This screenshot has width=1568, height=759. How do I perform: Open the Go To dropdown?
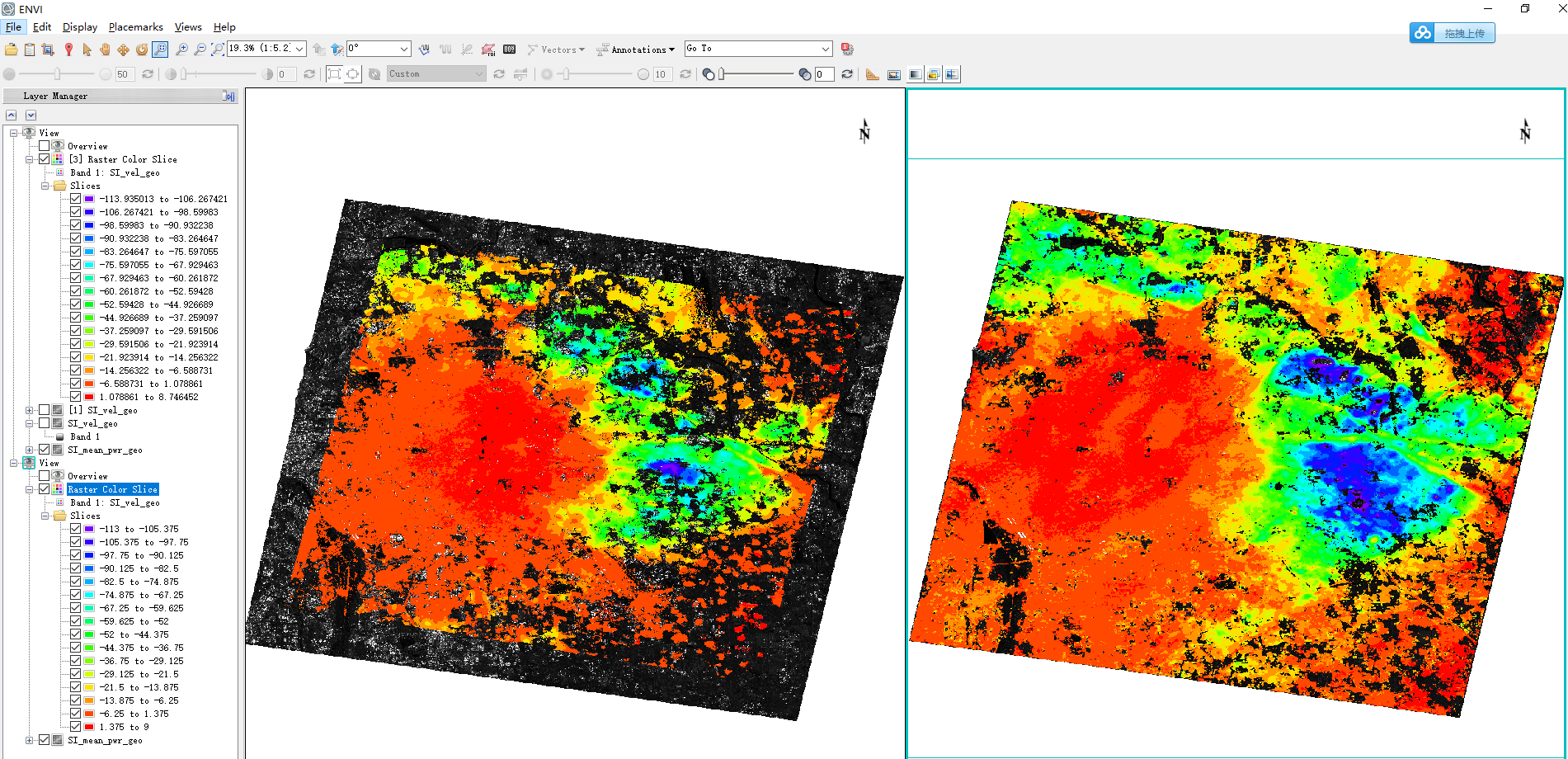[x=825, y=49]
